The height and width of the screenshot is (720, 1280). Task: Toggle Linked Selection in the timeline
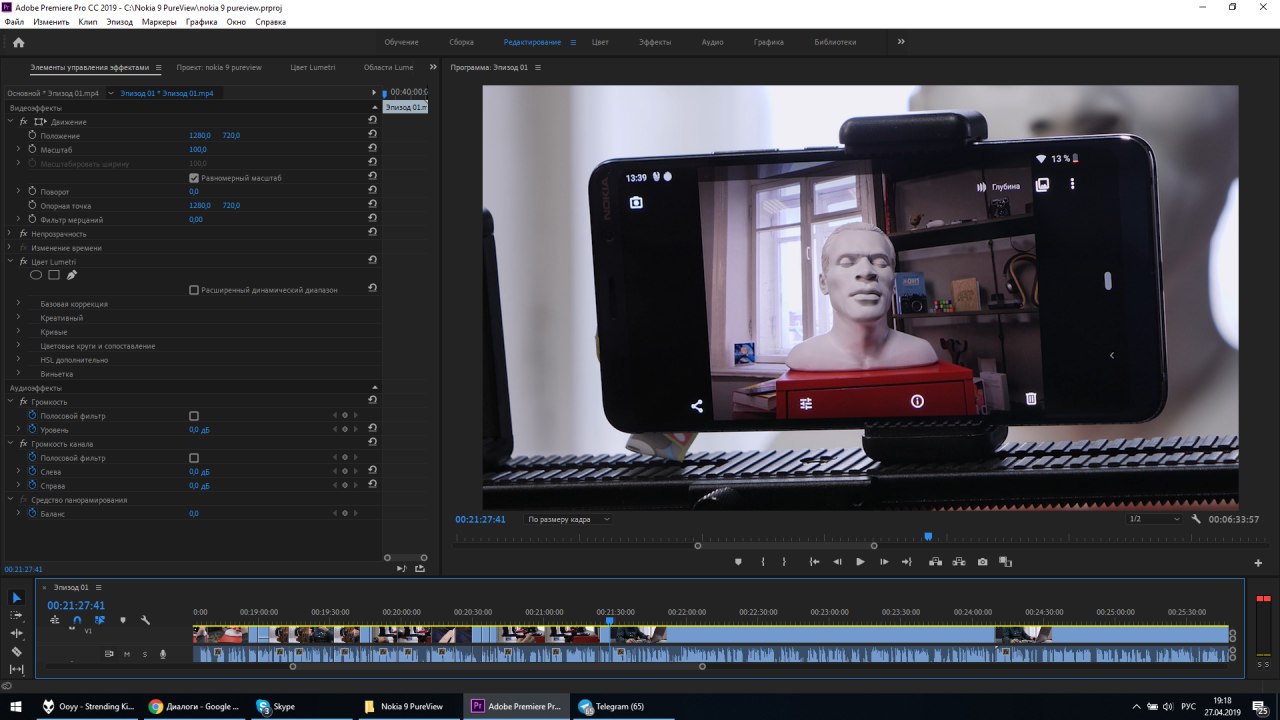pos(100,620)
